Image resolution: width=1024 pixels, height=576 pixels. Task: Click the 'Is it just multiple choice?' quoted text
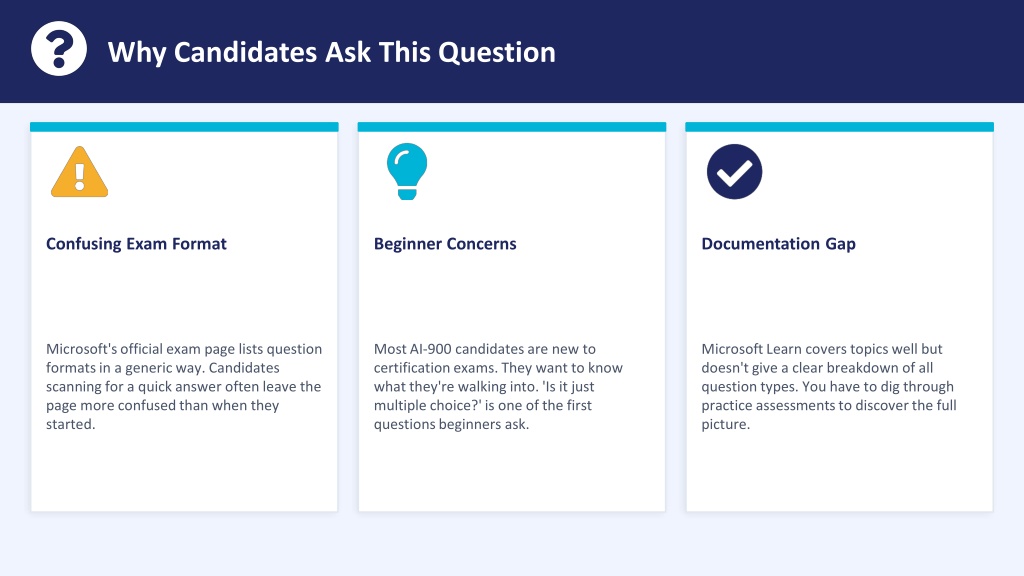click(484, 396)
